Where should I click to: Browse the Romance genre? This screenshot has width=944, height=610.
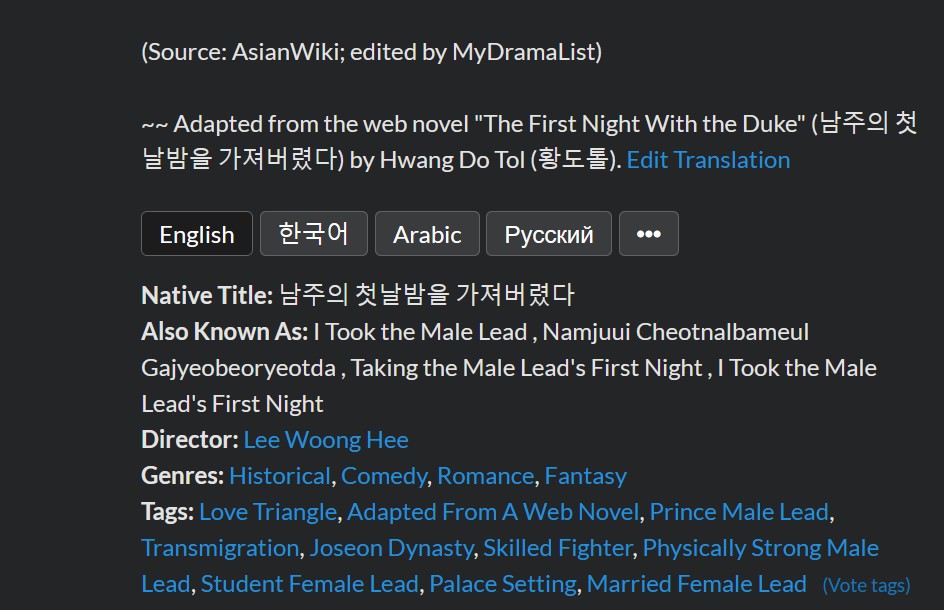click(x=486, y=476)
